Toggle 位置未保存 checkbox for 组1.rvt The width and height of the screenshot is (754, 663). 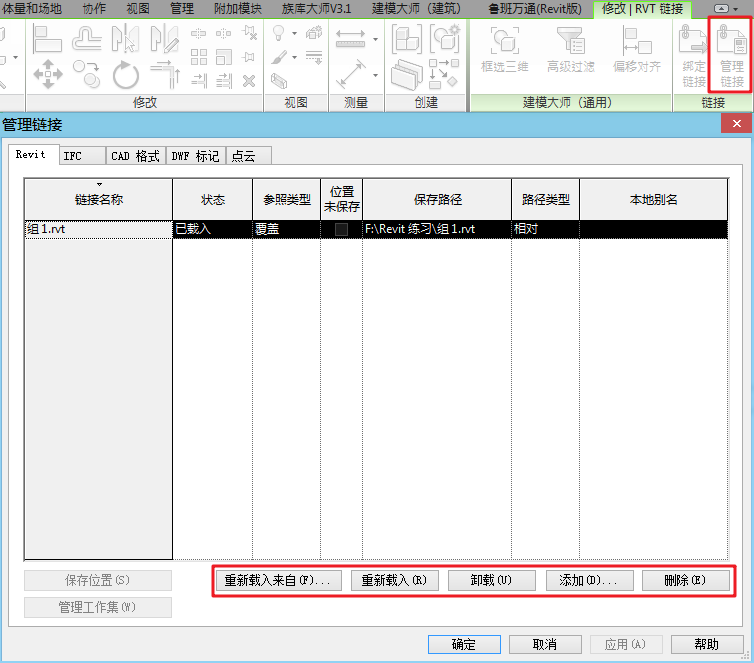[x=341, y=229]
